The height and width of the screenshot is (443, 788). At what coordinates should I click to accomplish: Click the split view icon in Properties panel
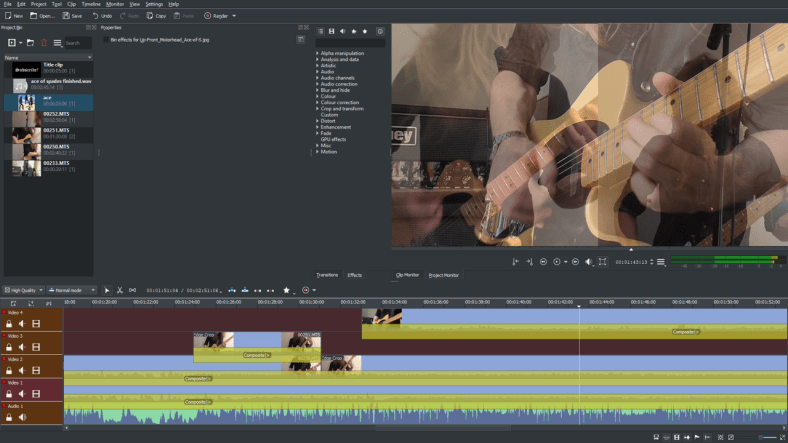pos(301,39)
